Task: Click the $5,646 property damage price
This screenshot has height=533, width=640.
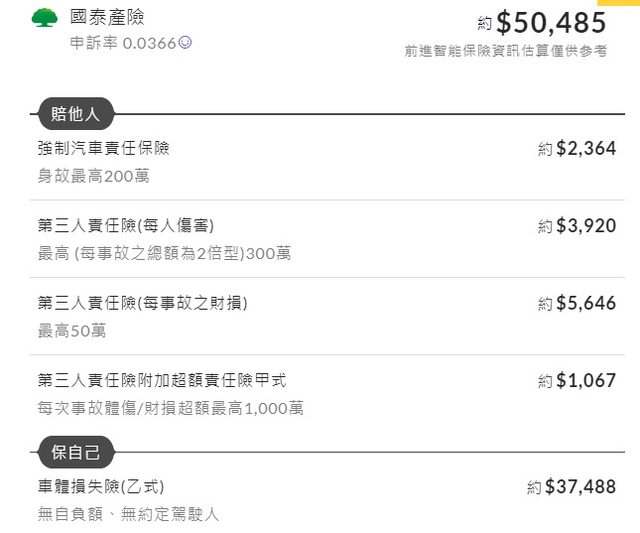Action: pos(586,303)
